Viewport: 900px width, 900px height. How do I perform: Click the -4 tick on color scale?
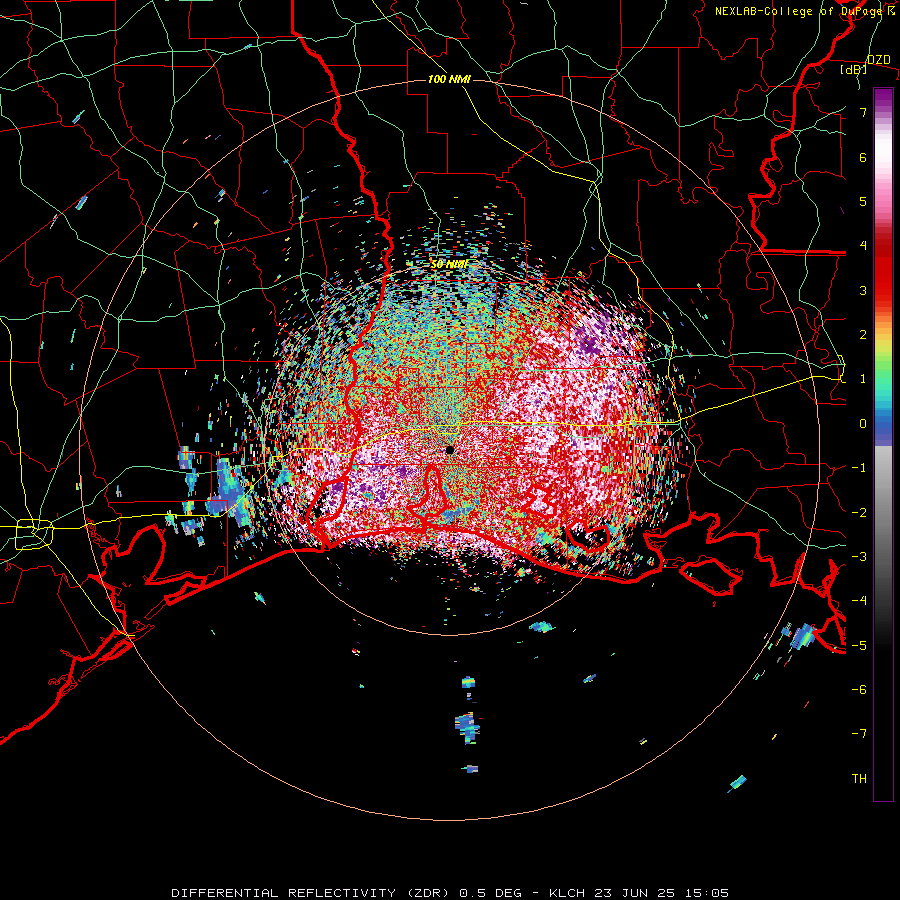[859, 601]
